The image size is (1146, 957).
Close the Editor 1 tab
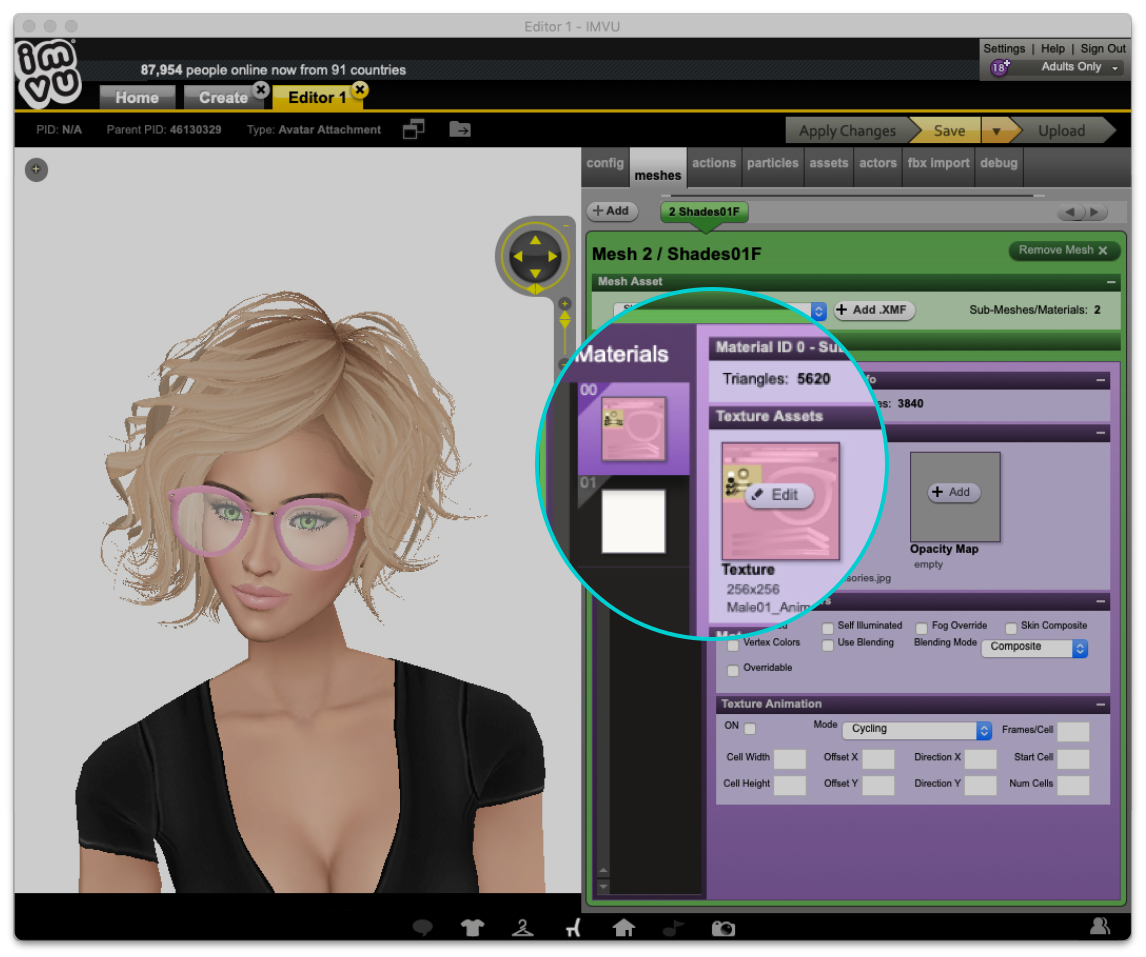coord(360,90)
